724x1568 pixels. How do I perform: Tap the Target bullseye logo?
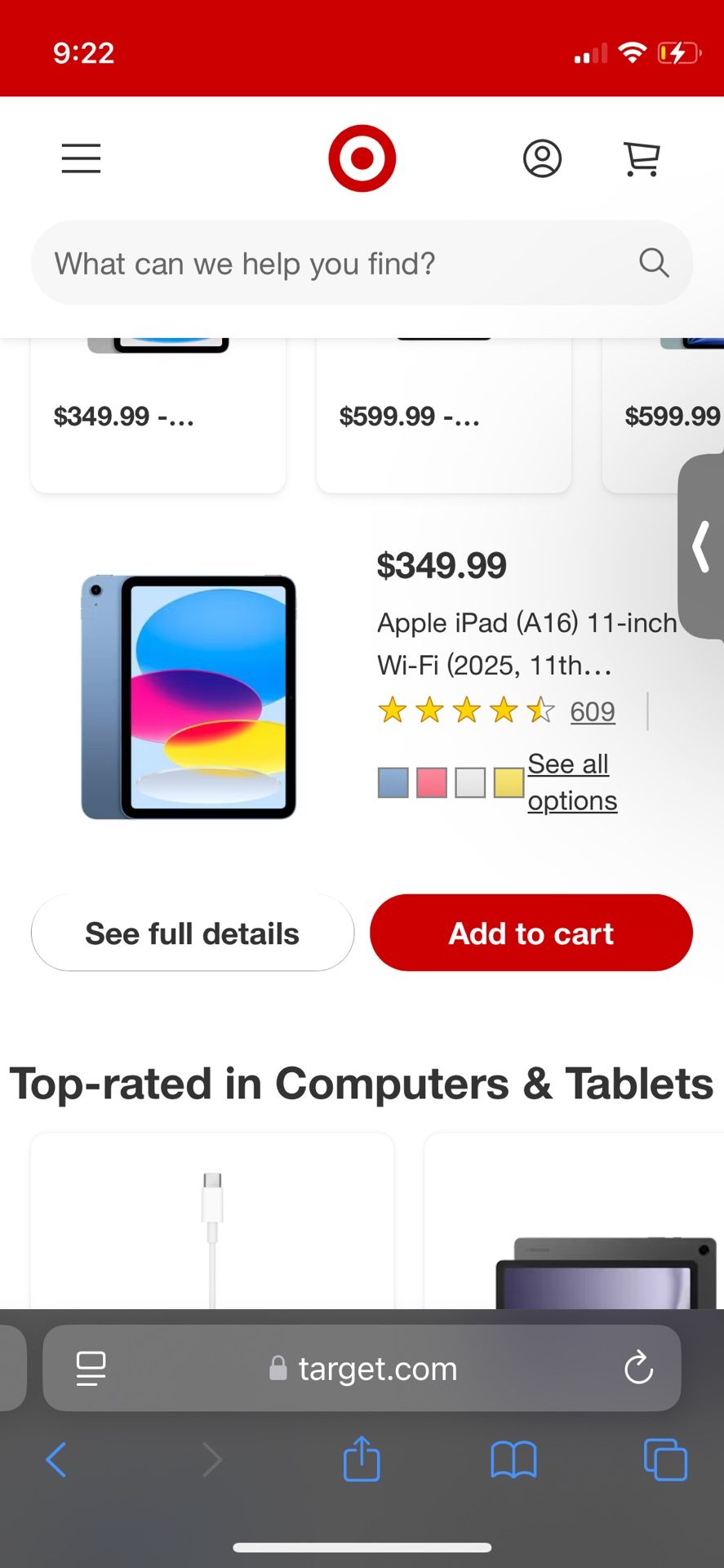(x=362, y=158)
